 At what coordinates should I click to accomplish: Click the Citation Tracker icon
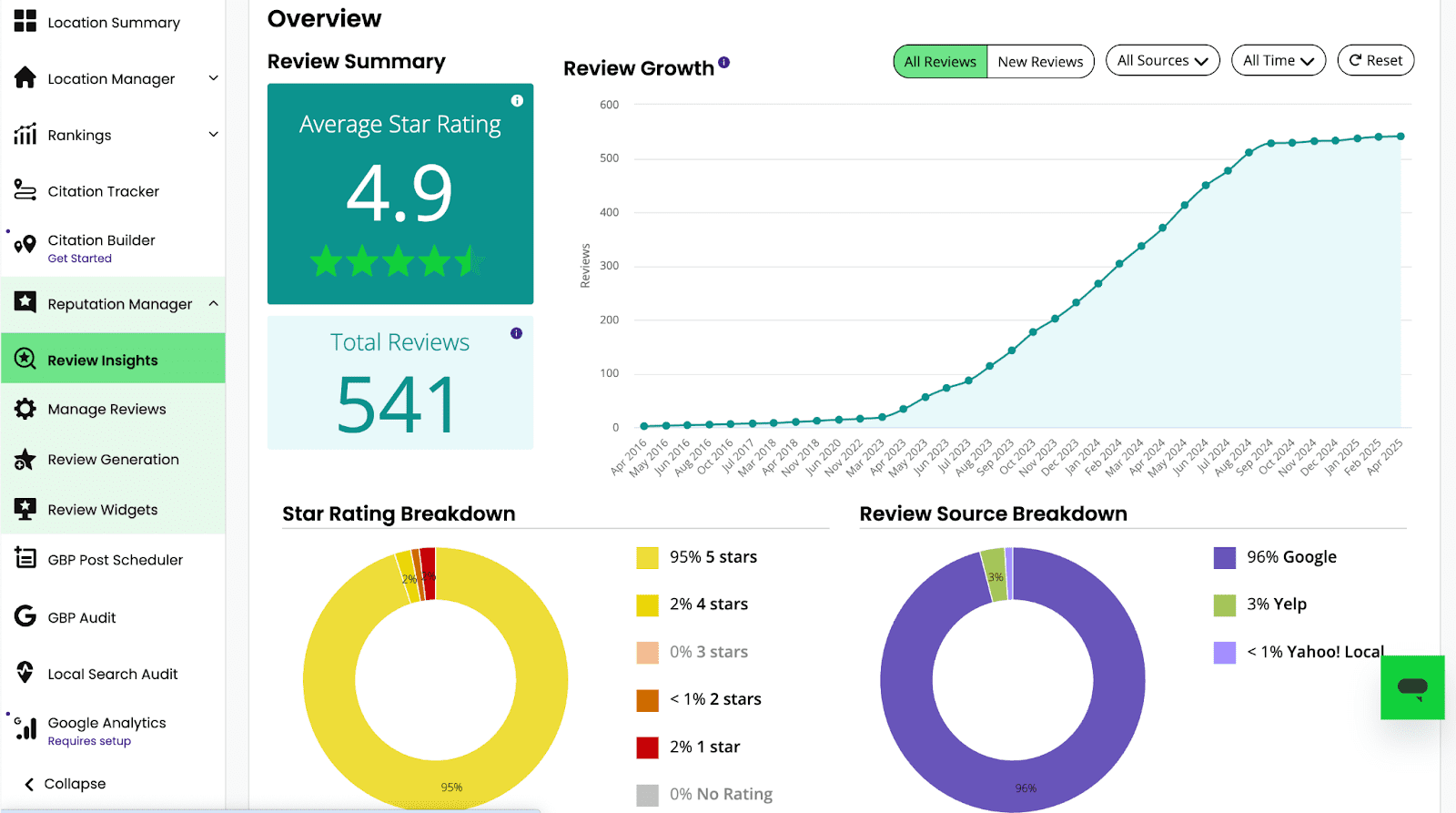[25, 190]
